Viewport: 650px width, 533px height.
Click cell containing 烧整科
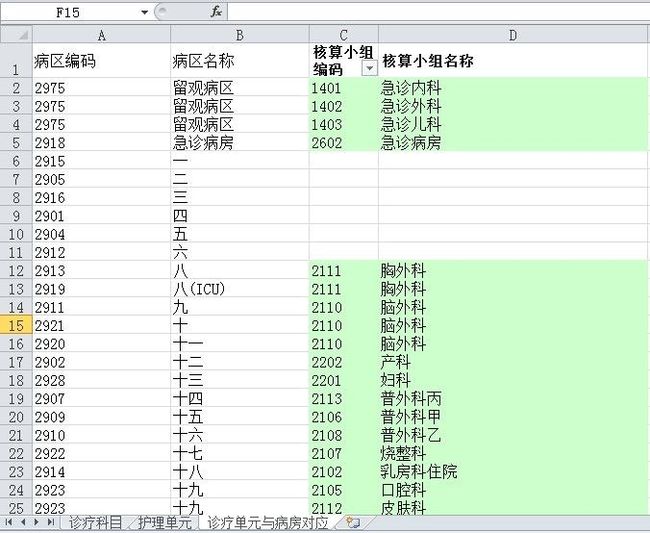tap(513, 453)
